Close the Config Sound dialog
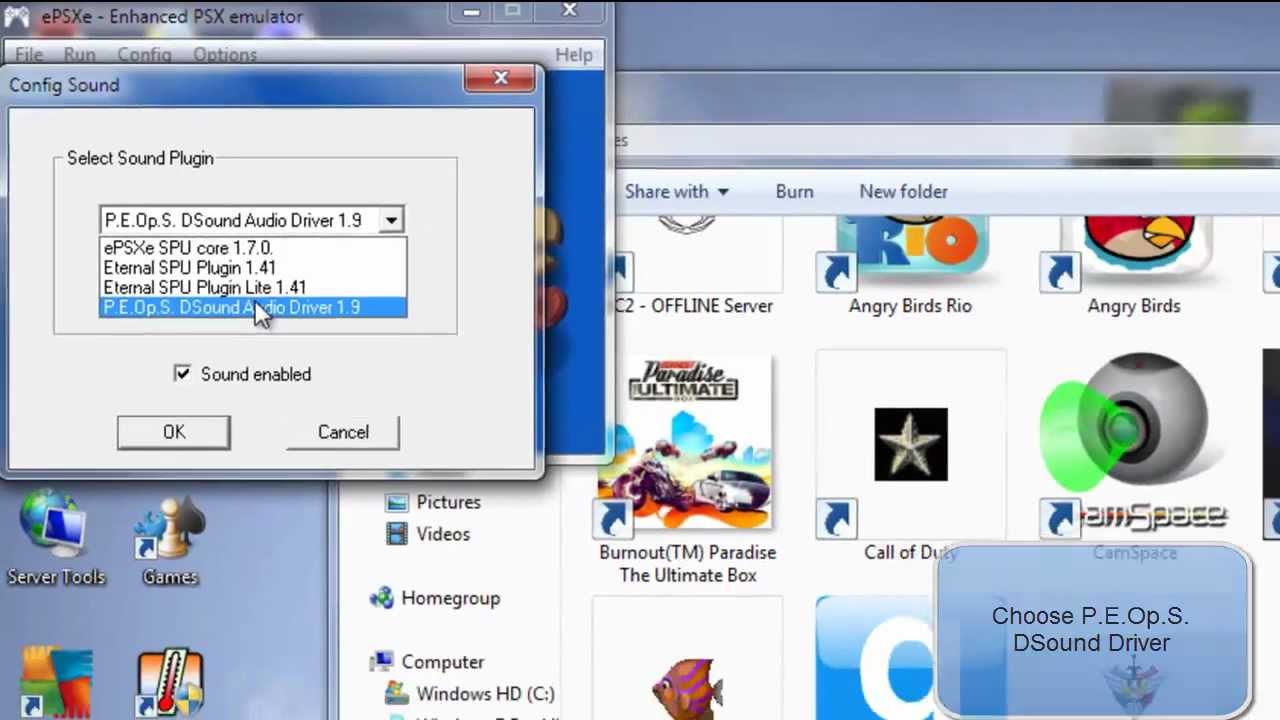This screenshot has height=720, width=1280. click(x=500, y=78)
